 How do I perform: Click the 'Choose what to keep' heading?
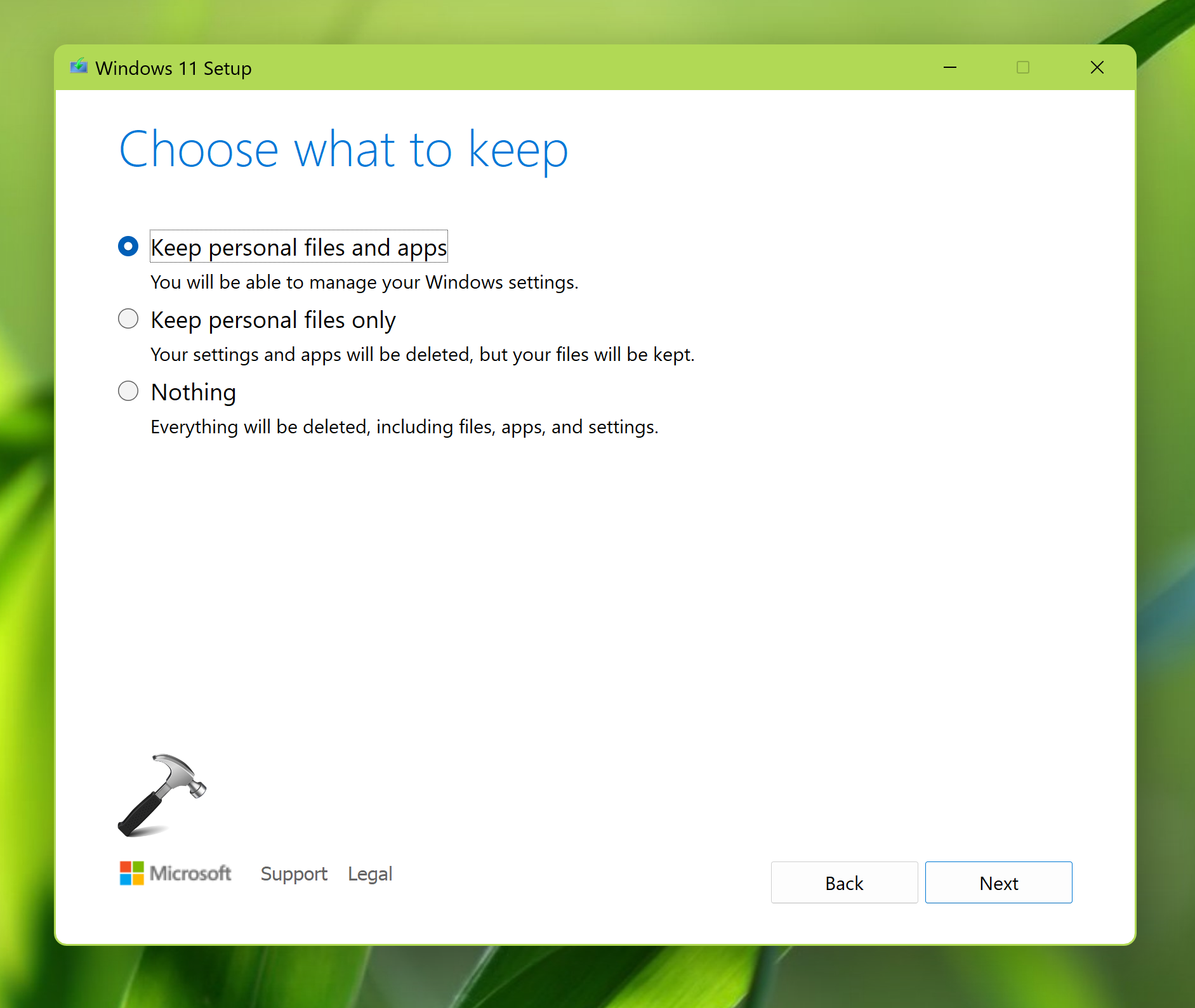(x=343, y=150)
